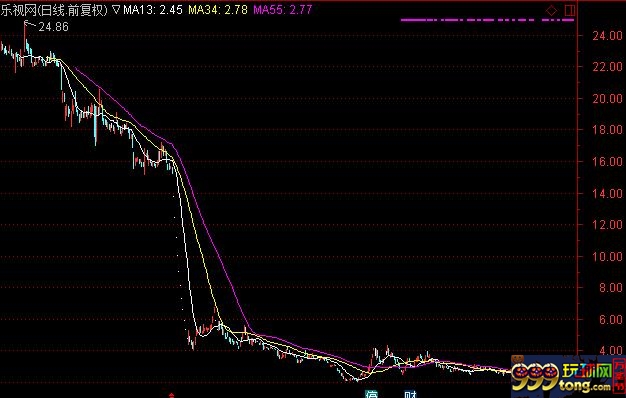Click the 24.86 high price arrow marker
This screenshot has height=398, width=626.
pos(46,26)
